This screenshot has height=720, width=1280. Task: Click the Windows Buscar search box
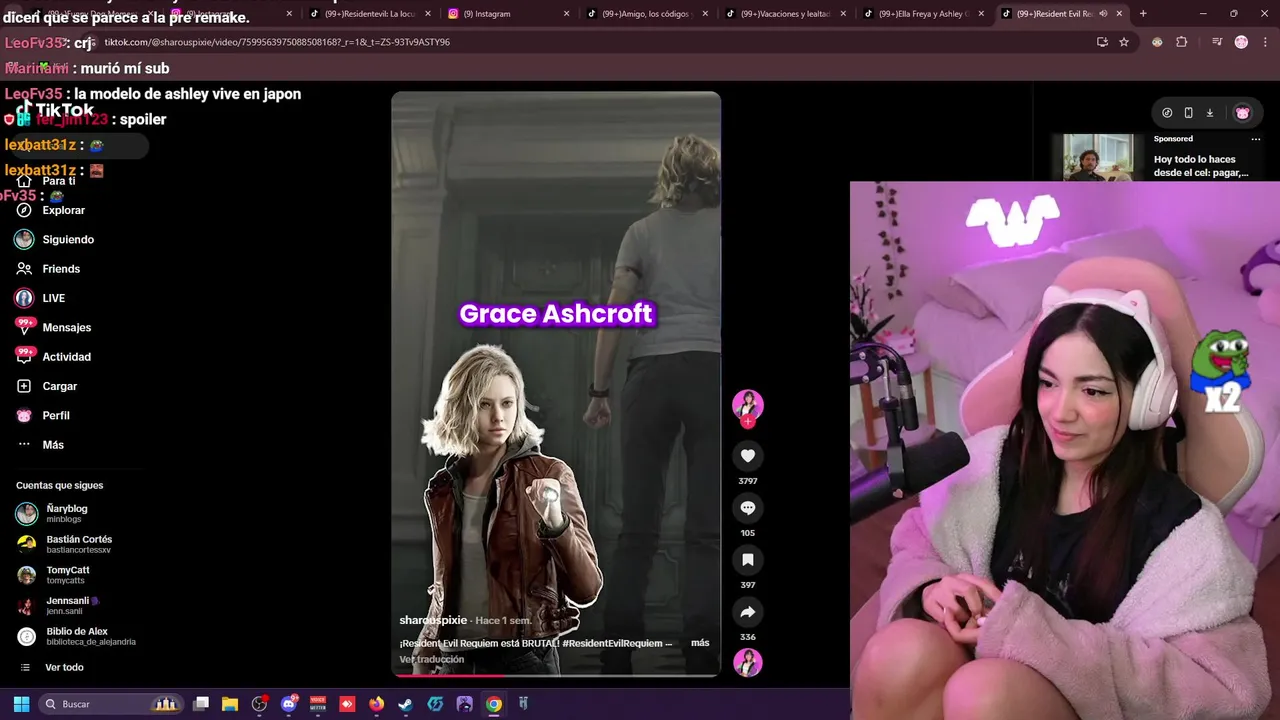coord(112,704)
